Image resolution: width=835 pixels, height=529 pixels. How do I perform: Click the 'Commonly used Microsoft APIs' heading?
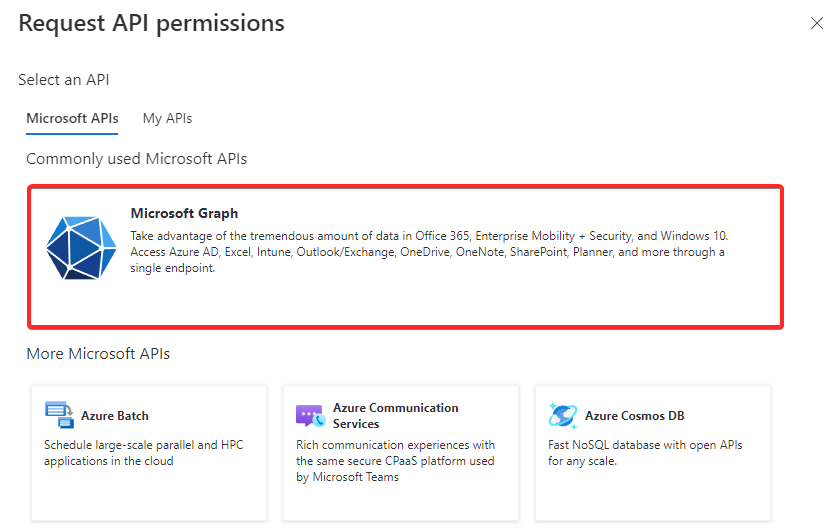(137, 159)
